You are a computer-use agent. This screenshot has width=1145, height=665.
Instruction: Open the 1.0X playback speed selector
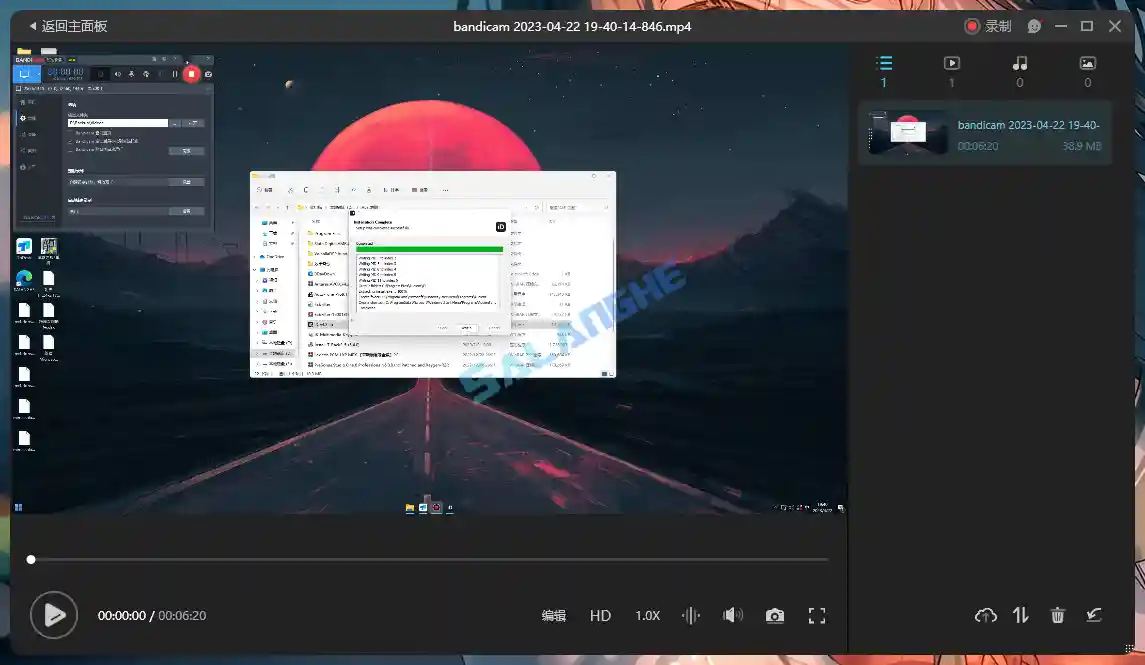(x=647, y=615)
